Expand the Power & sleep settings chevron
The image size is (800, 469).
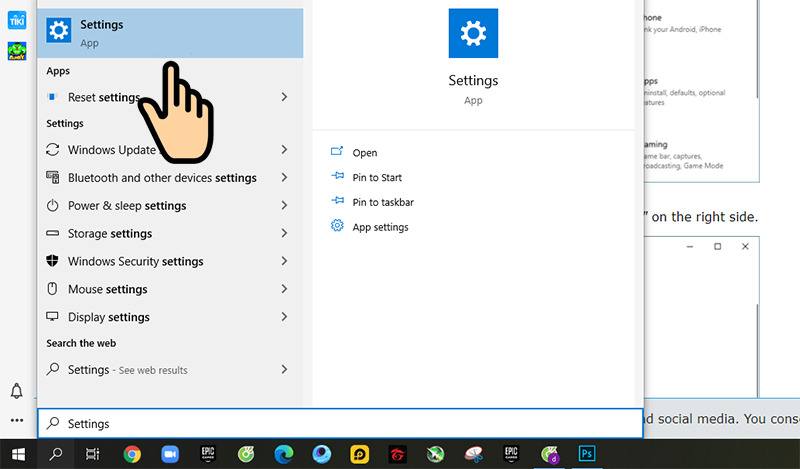(x=284, y=205)
